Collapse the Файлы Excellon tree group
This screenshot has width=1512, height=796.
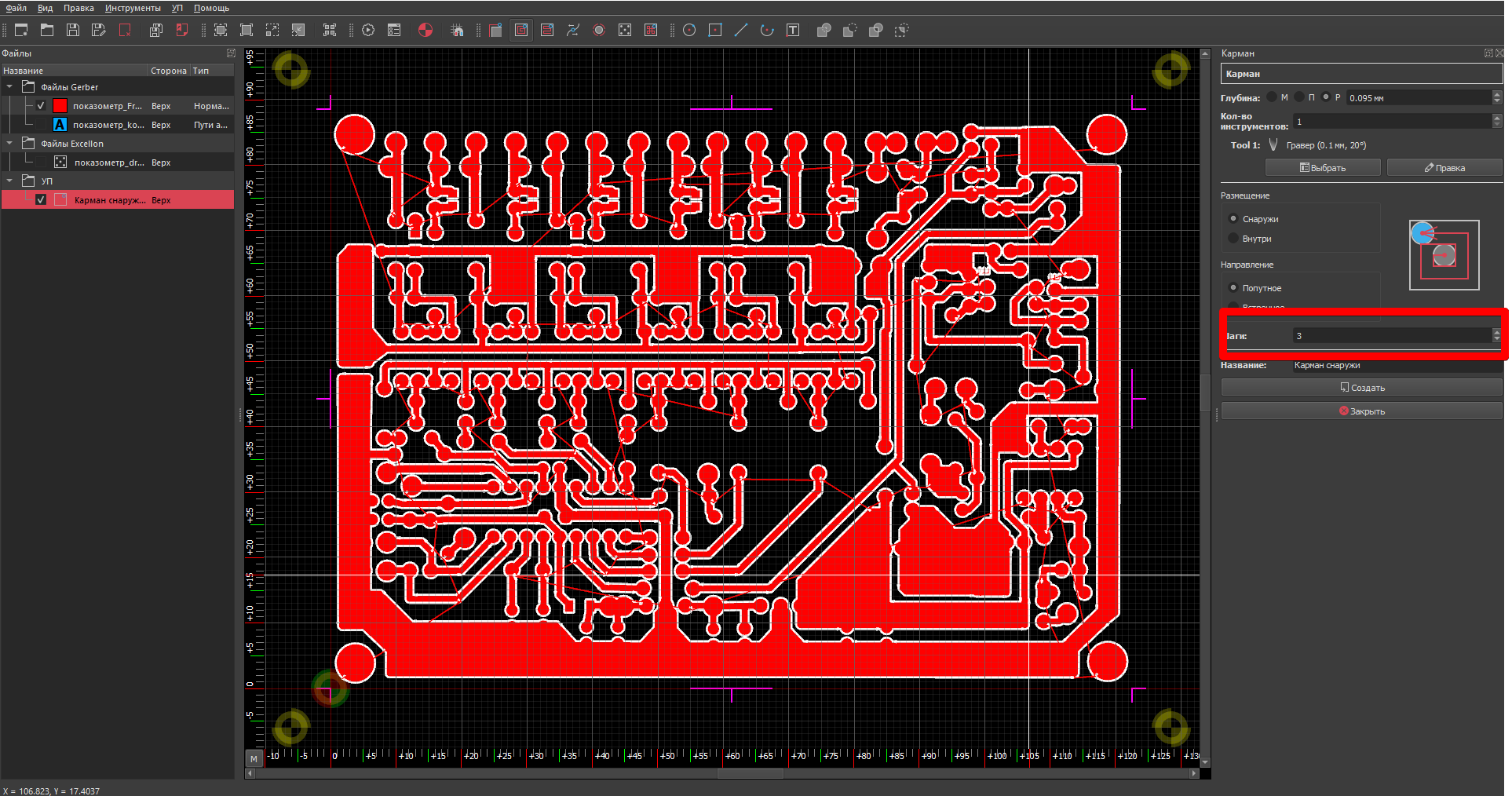[9, 144]
